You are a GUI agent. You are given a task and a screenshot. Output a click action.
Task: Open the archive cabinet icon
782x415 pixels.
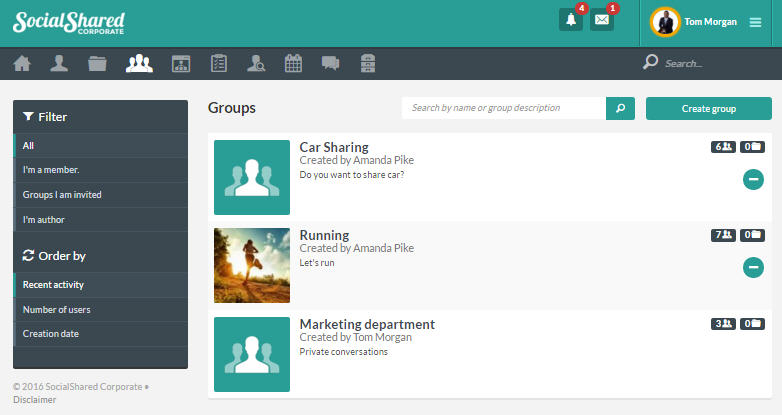[368, 63]
